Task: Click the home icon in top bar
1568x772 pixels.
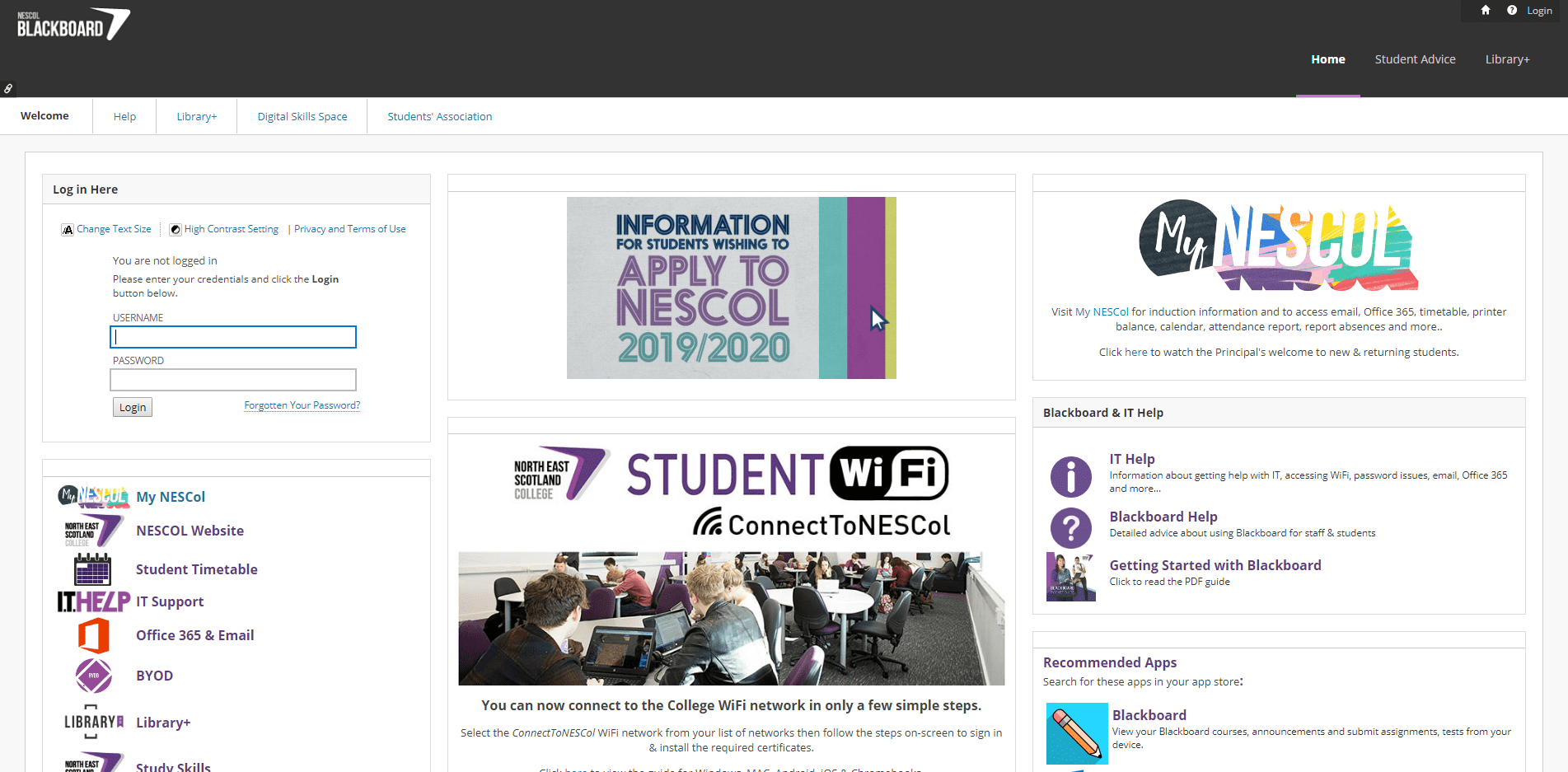Action: point(1486,10)
